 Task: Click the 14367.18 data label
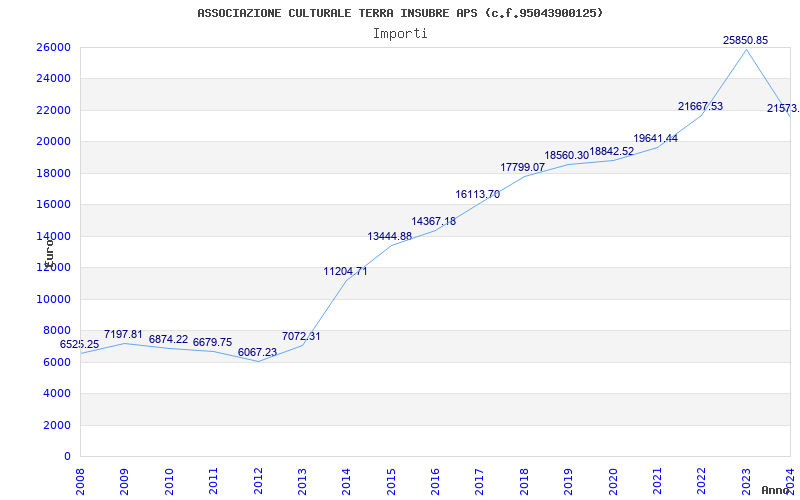(x=434, y=221)
